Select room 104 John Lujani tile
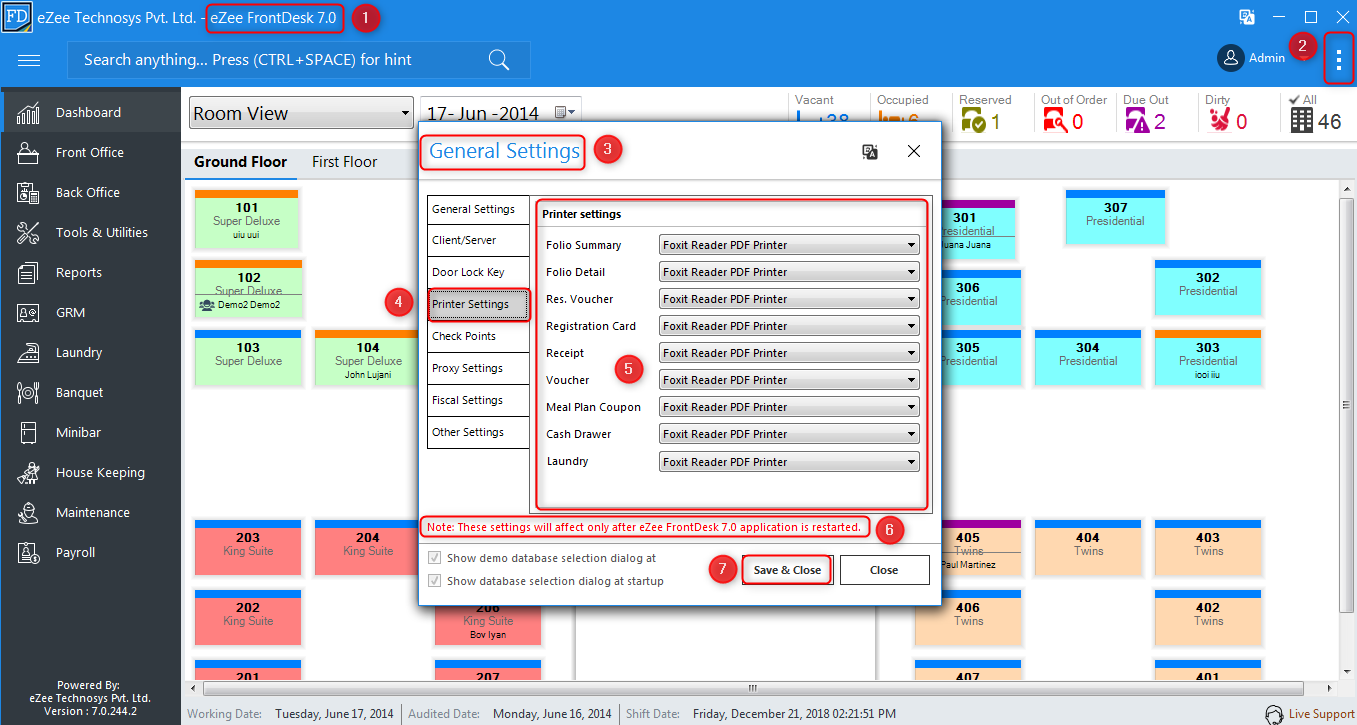 [x=367, y=358]
